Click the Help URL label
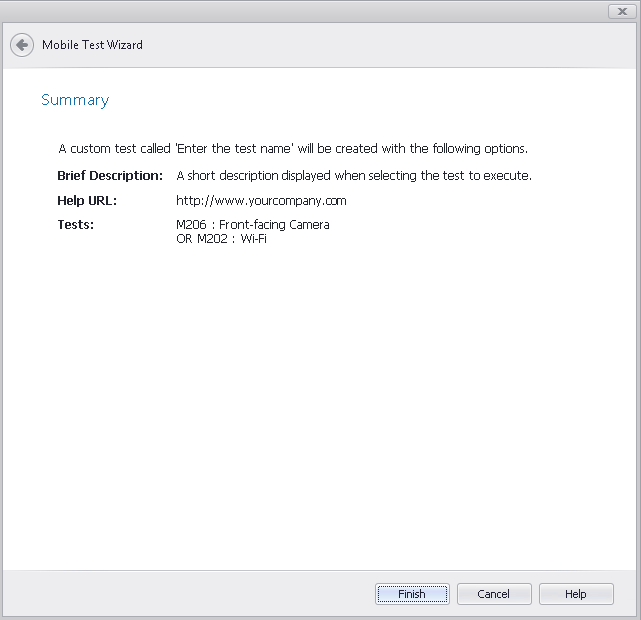Image resolution: width=641 pixels, height=620 pixels. click(x=87, y=201)
